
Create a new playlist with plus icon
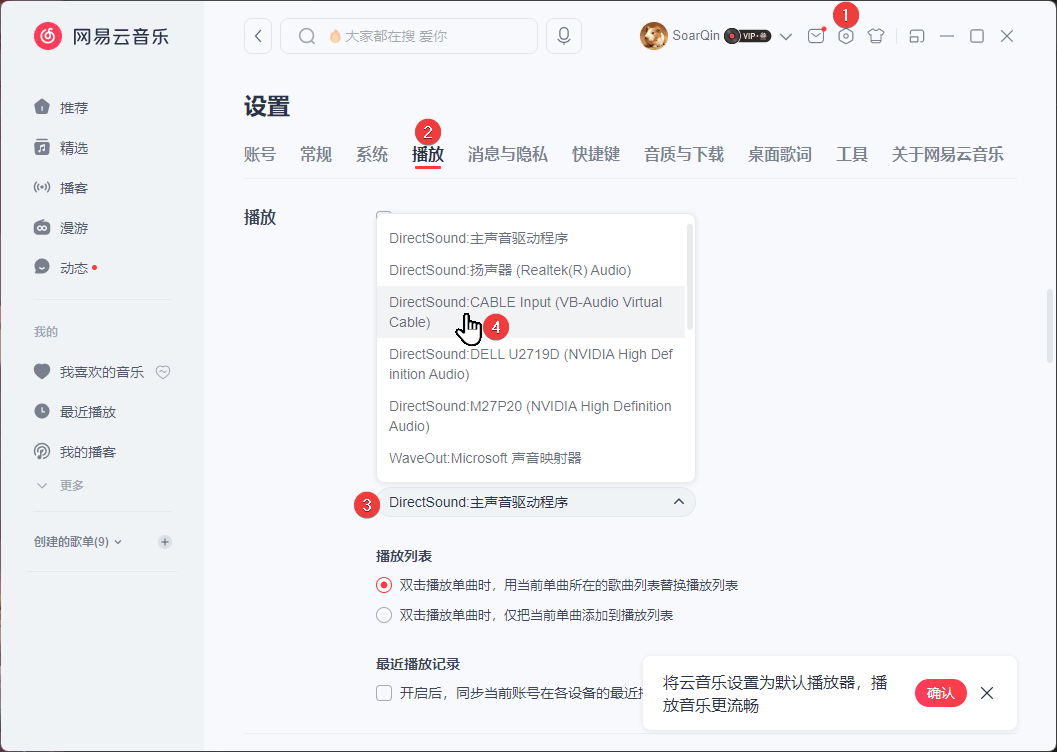pos(163,541)
